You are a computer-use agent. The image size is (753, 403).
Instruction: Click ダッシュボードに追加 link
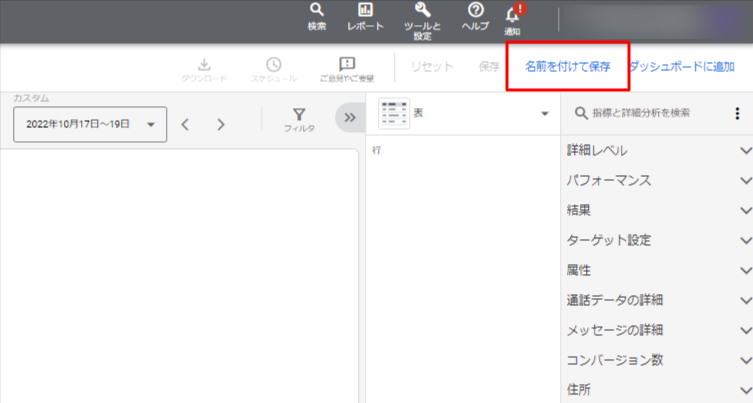coord(682,67)
